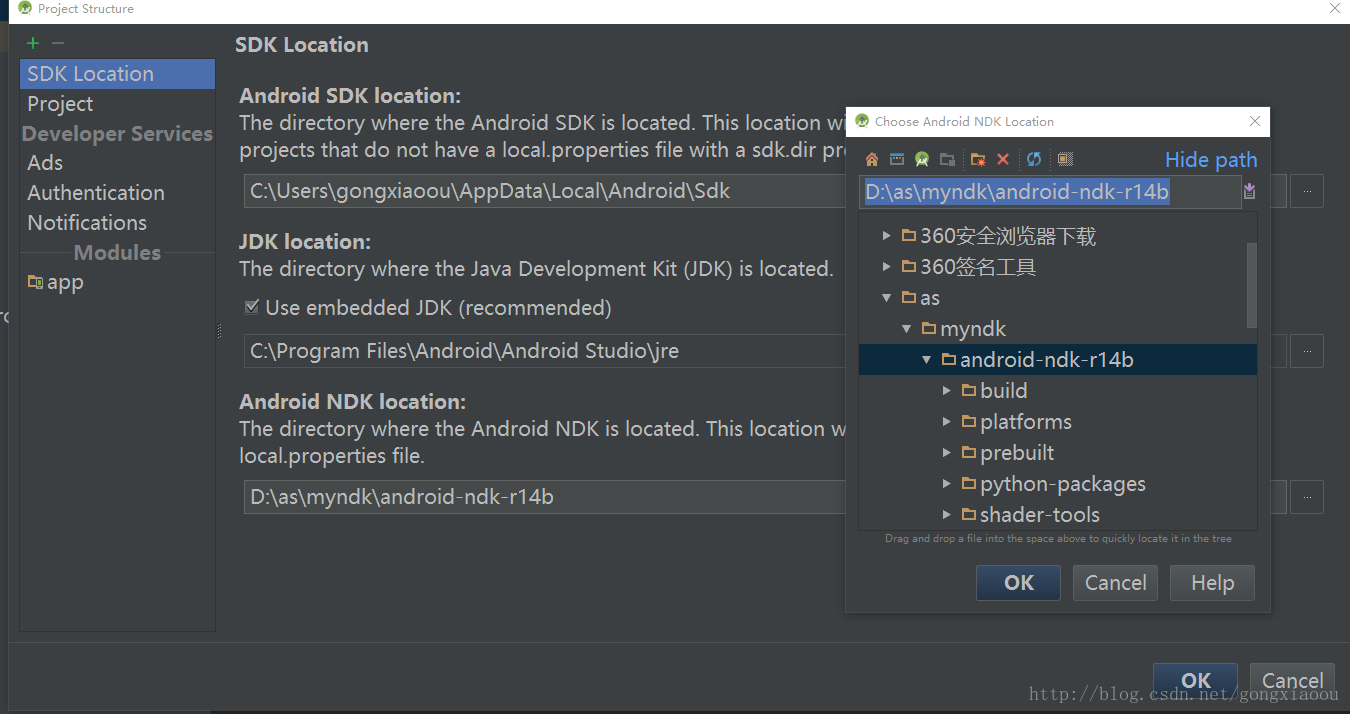The width and height of the screenshot is (1350, 714).
Task: Expand the prebuilt folder
Action: coord(946,453)
